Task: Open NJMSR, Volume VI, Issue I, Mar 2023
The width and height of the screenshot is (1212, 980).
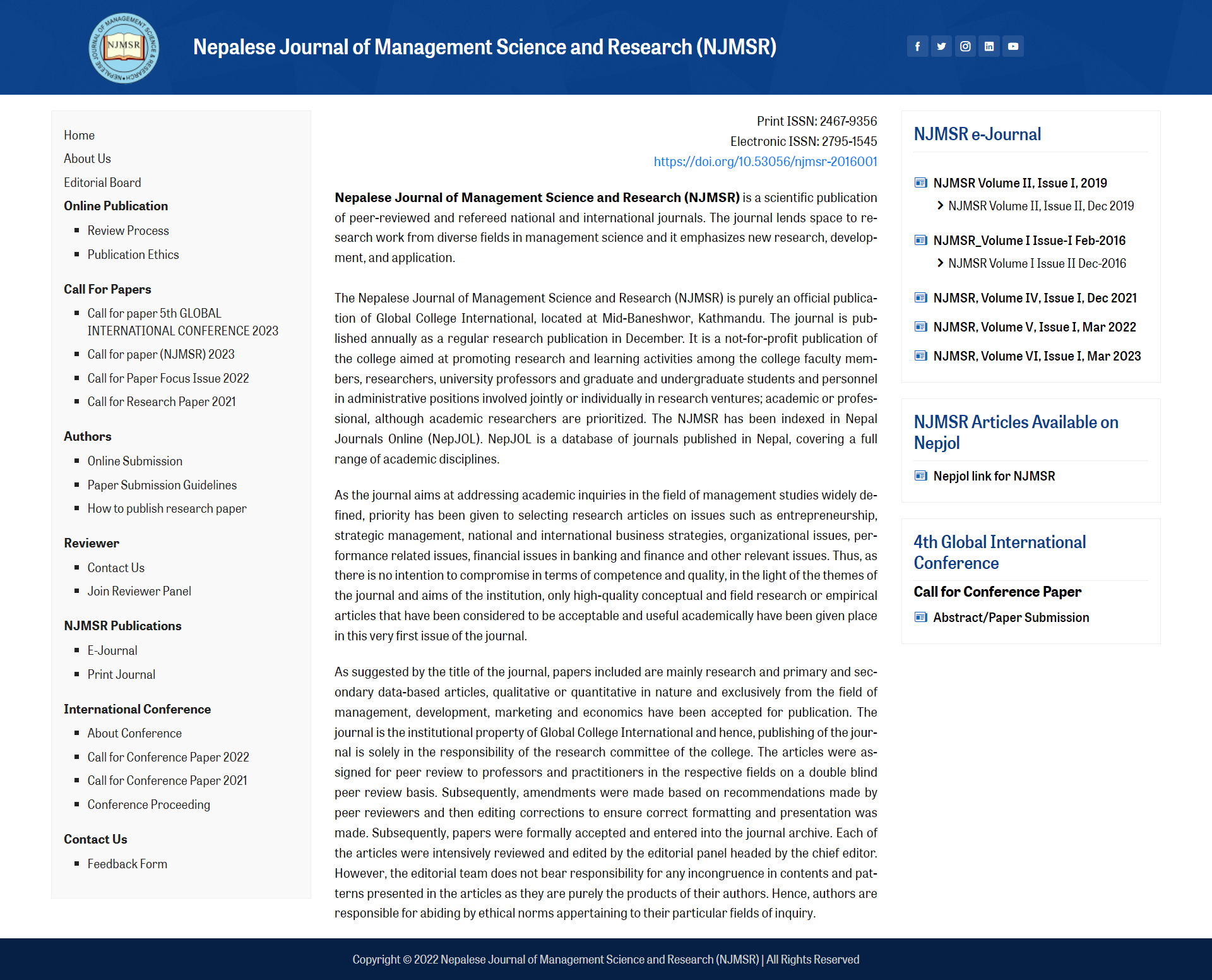Action: pos(1037,356)
